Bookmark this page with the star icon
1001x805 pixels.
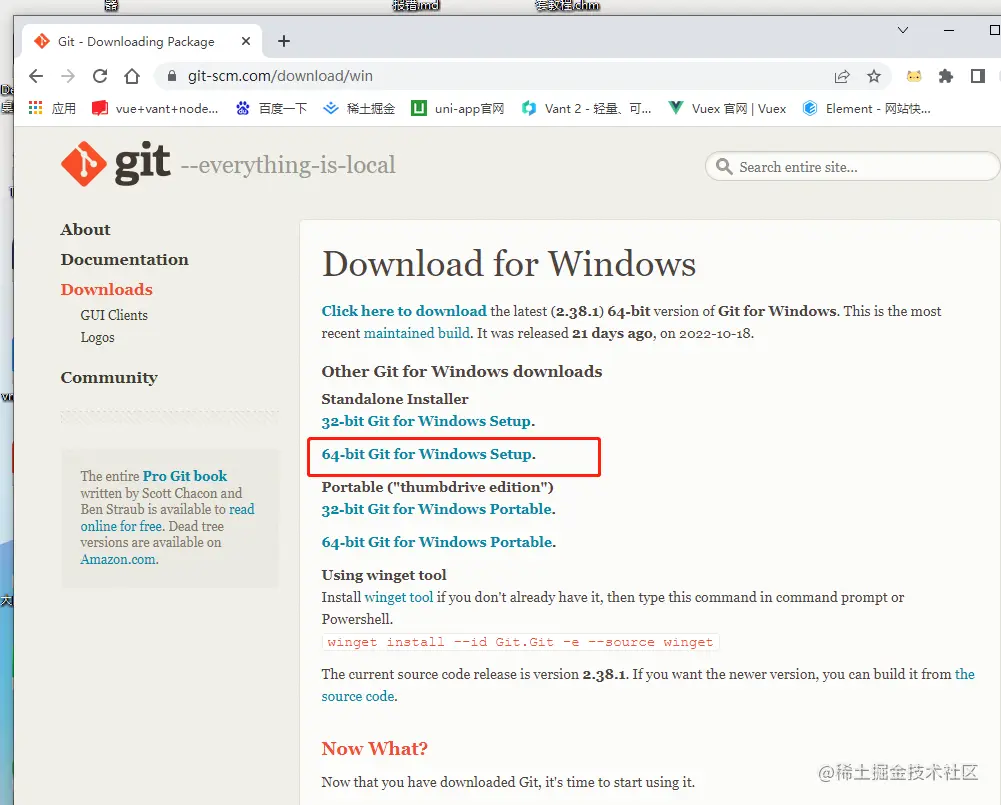click(874, 77)
